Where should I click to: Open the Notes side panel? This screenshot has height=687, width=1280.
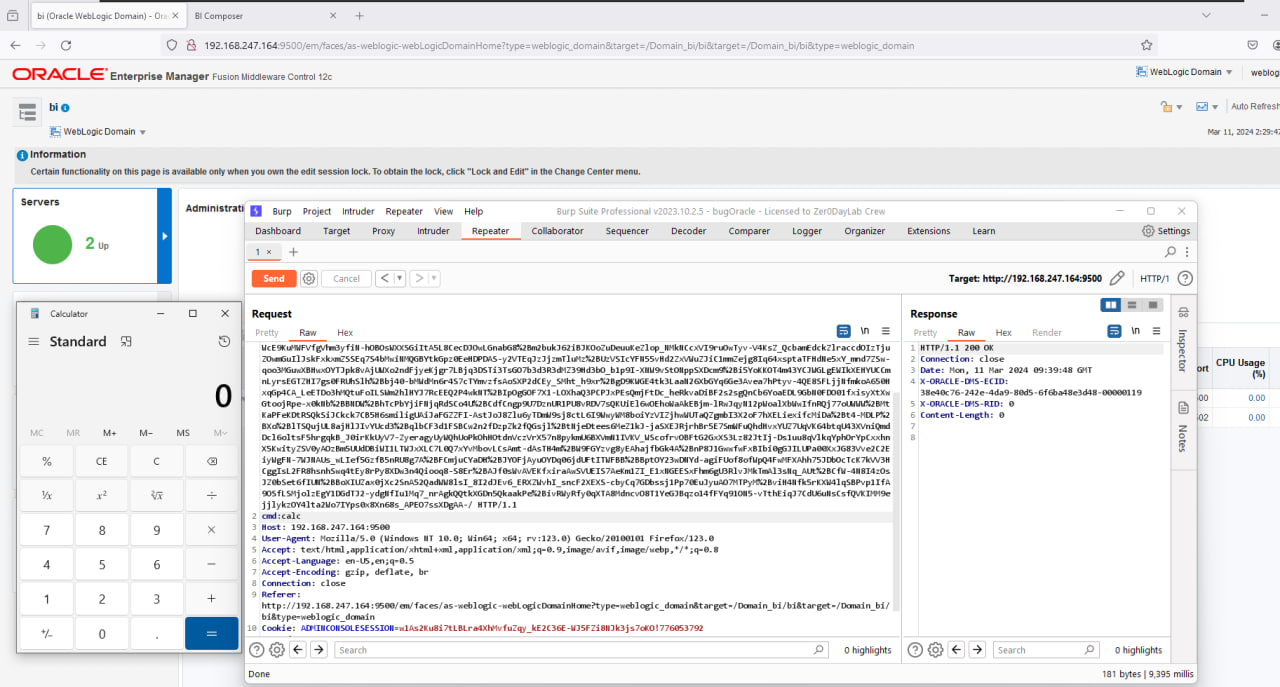(x=1183, y=426)
